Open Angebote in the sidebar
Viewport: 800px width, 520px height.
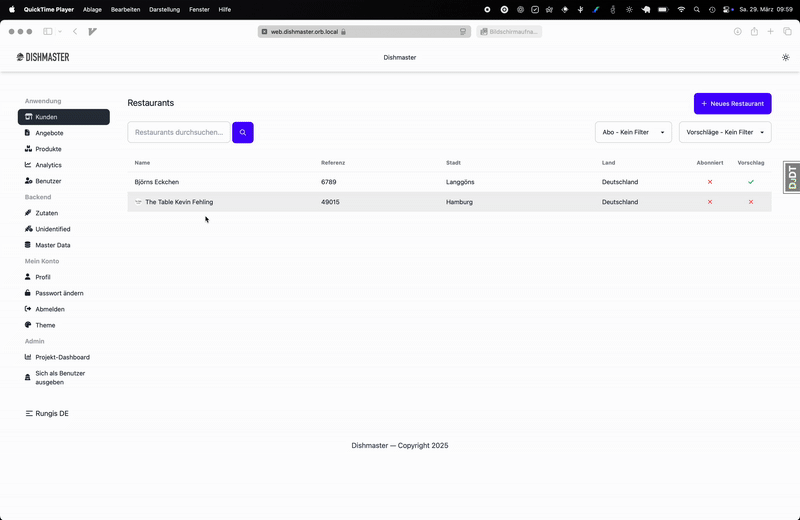[x=49, y=133]
